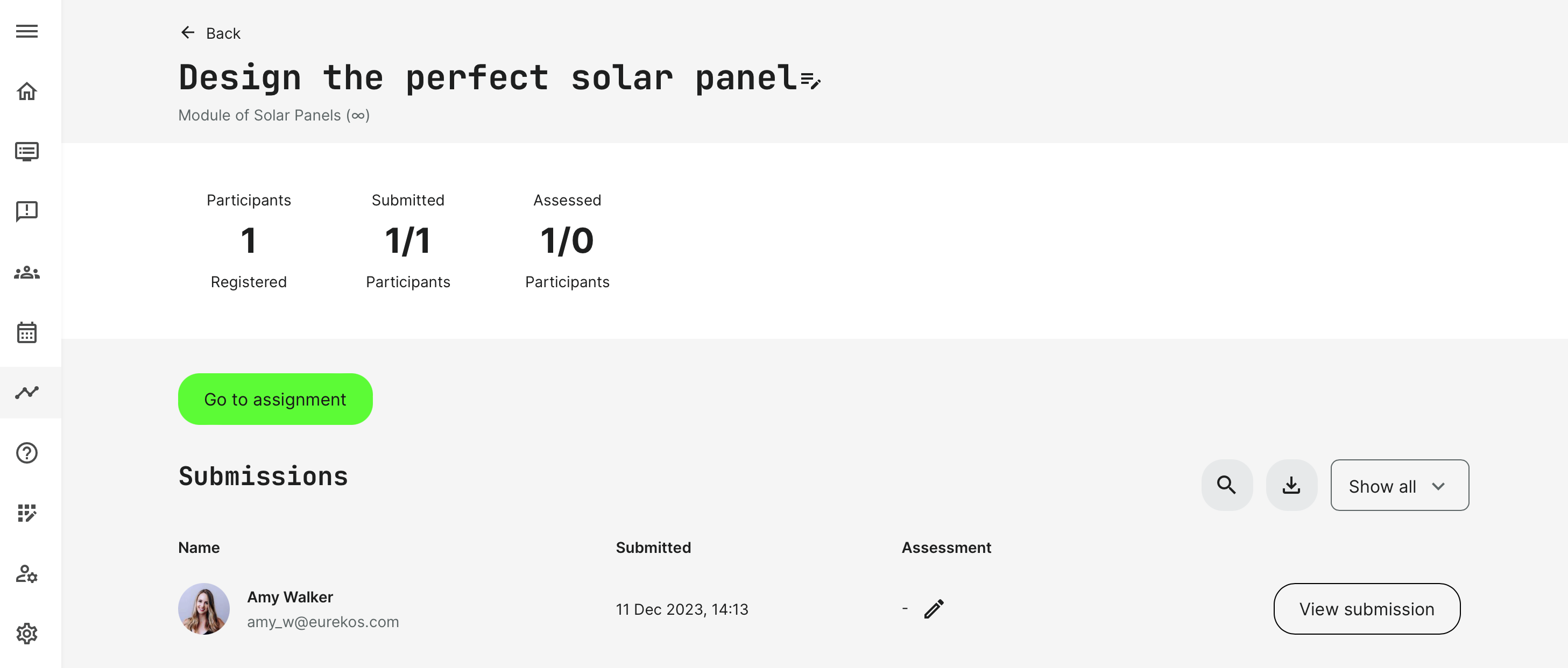Edit the assignment title with pencil icon

click(811, 80)
